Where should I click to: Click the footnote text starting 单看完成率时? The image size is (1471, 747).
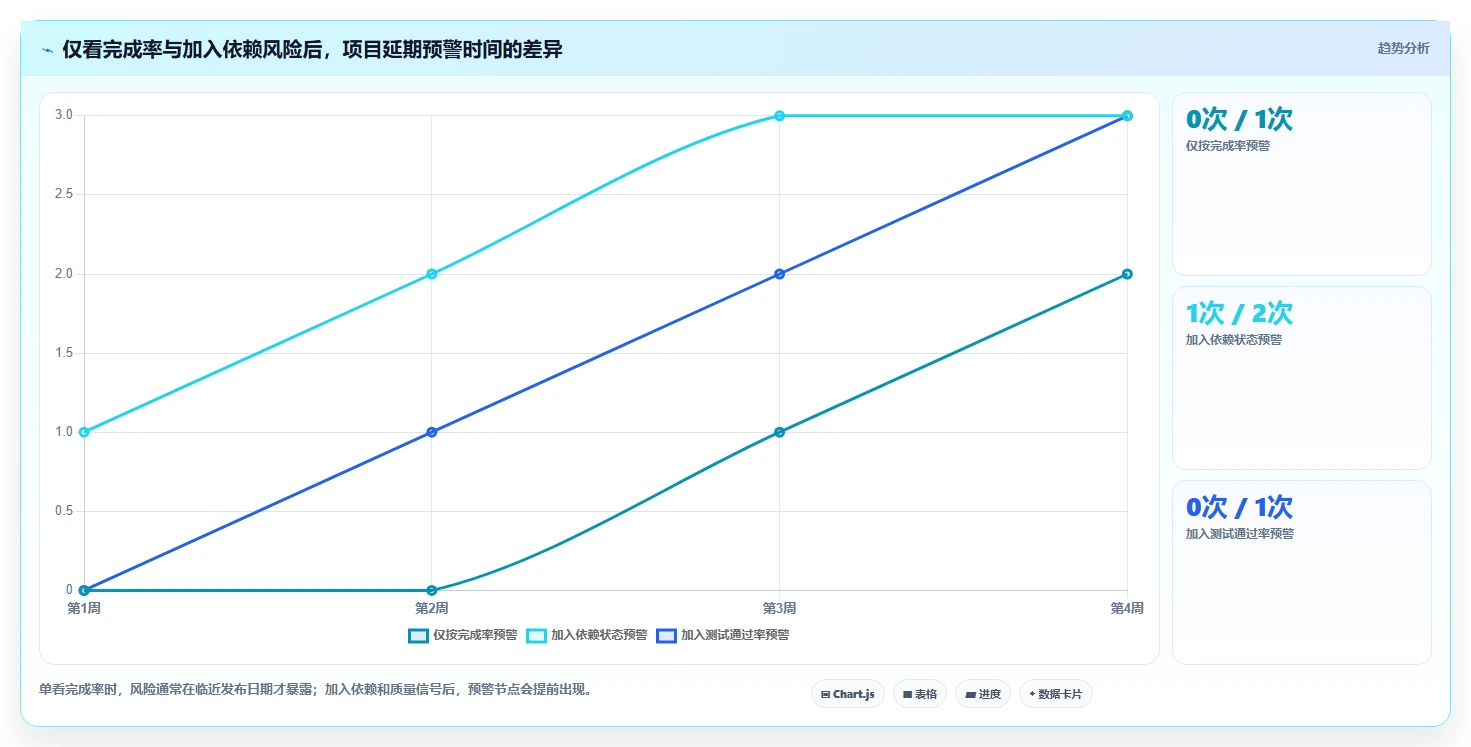318,689
